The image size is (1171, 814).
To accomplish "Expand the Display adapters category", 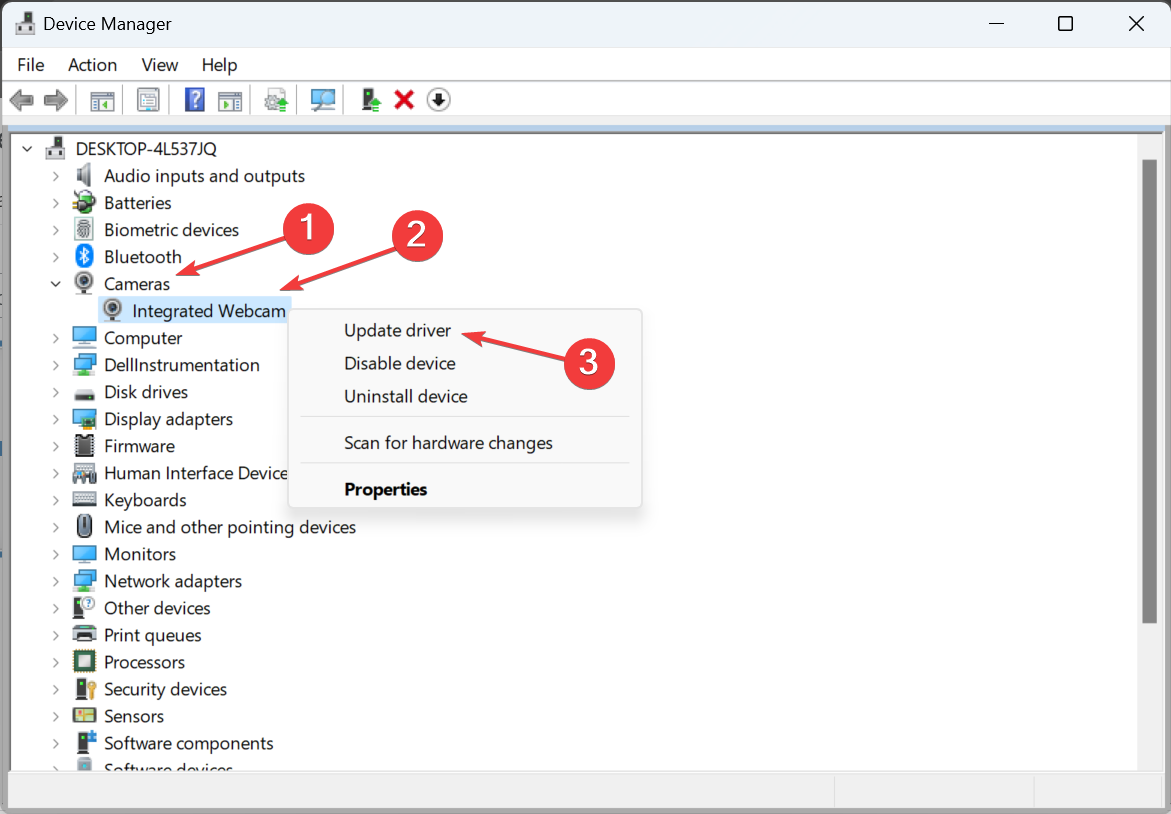I will point(55,419).
